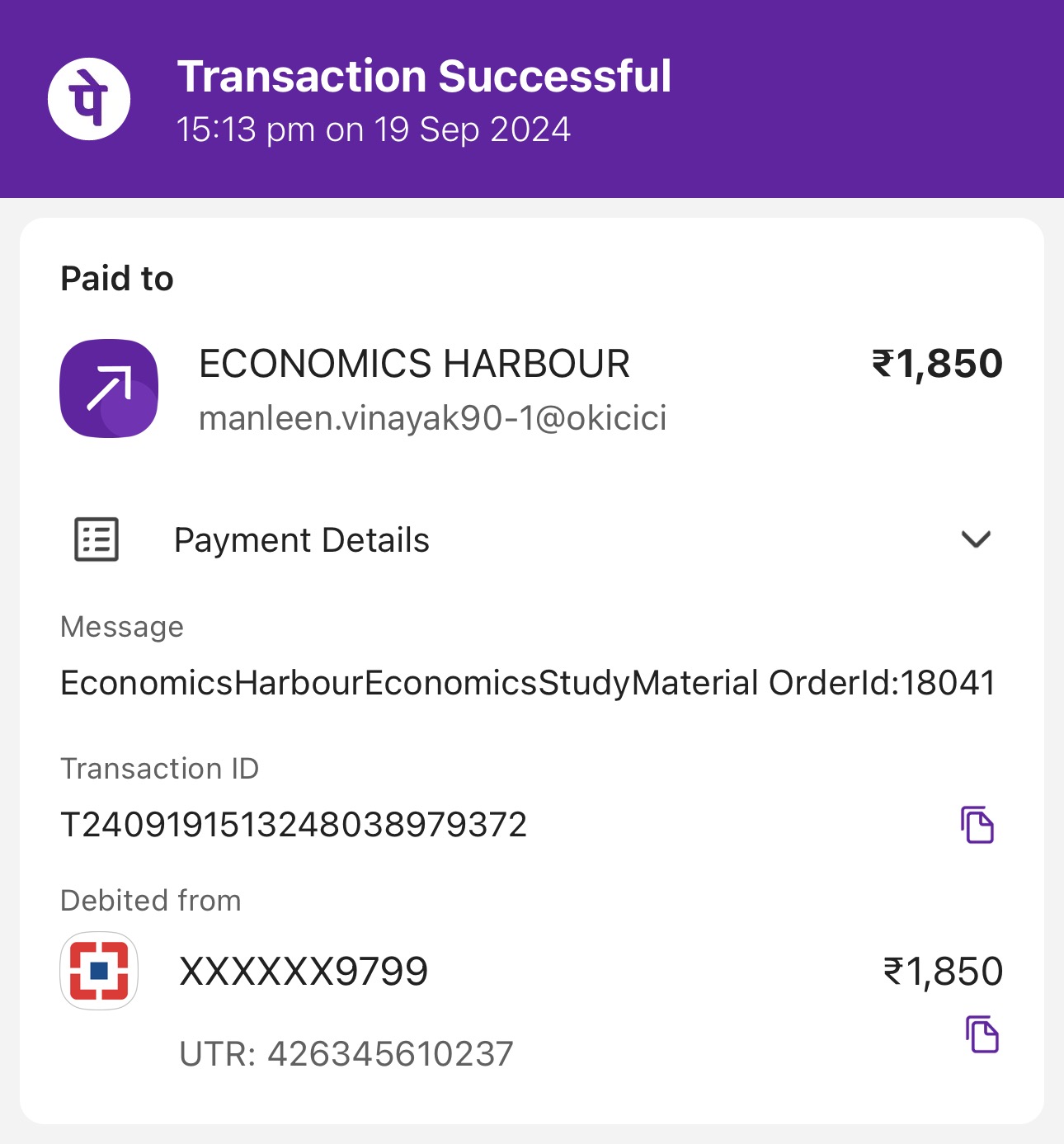Tap the UTR: 426345610237 text
The image size is (1064, 1144).
(x=346, y=1054)
